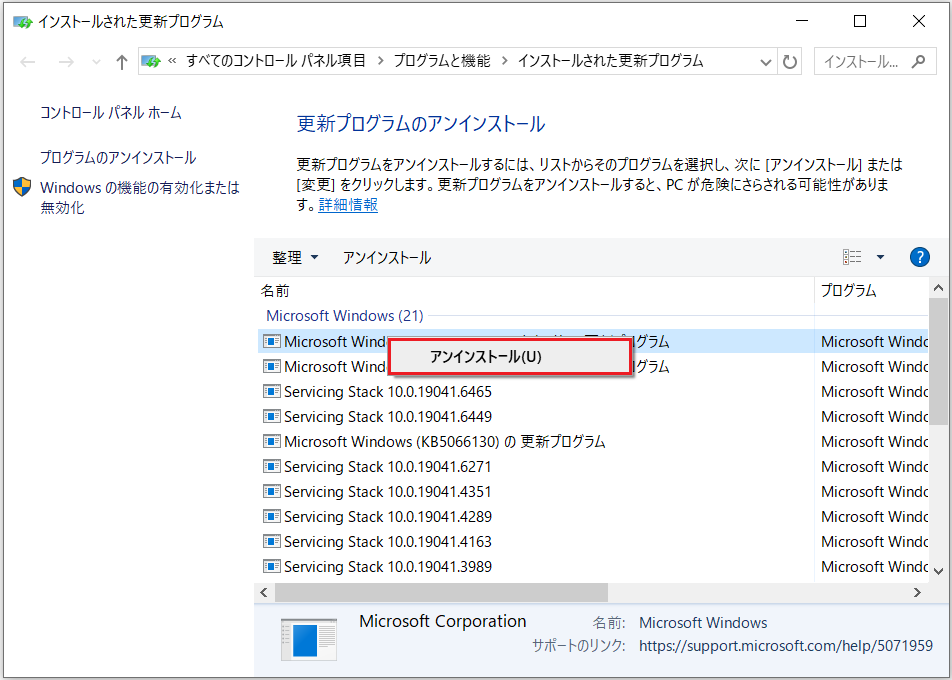This screenshot has height=680, width=952.
Task: Open プログラムのアンインストール link
Action: point(118,158)
